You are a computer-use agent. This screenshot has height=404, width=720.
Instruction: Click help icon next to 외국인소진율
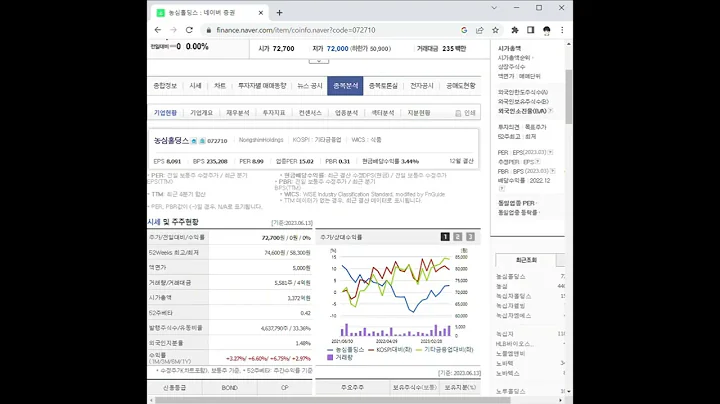(x=551, y=111)
